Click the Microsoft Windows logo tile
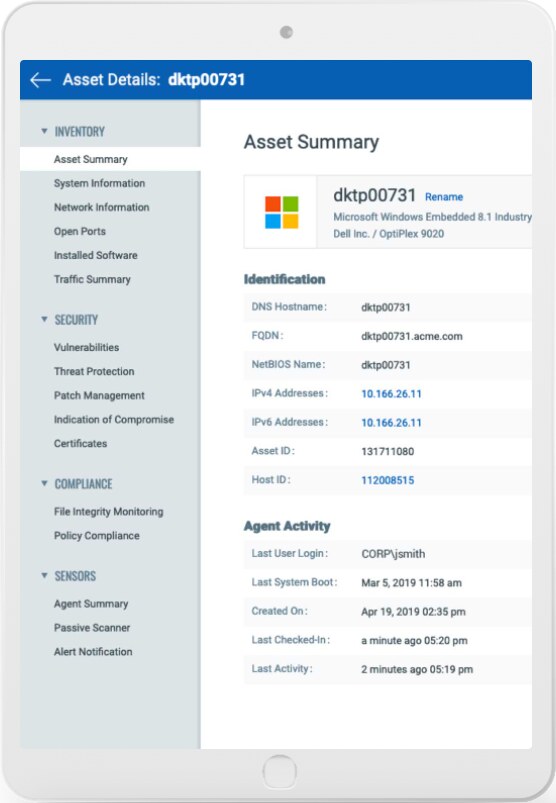The image size is (556, 803). (281, 212)
